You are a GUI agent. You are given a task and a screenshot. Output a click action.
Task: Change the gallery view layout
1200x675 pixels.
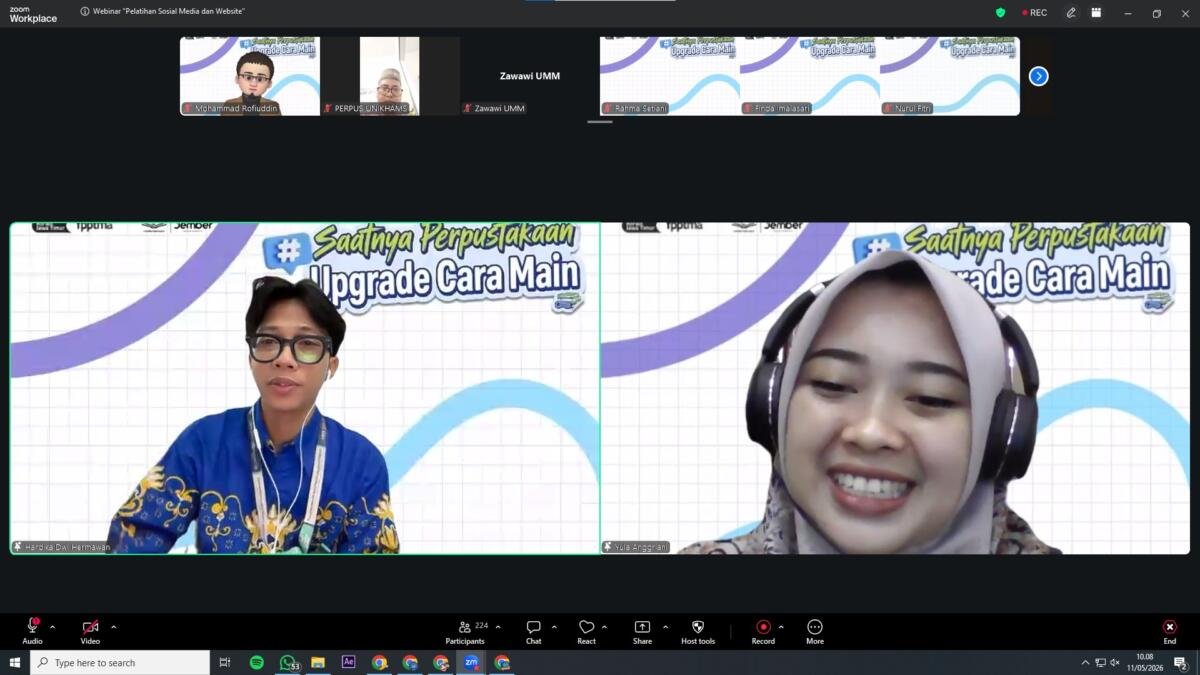pos(1096,12)
